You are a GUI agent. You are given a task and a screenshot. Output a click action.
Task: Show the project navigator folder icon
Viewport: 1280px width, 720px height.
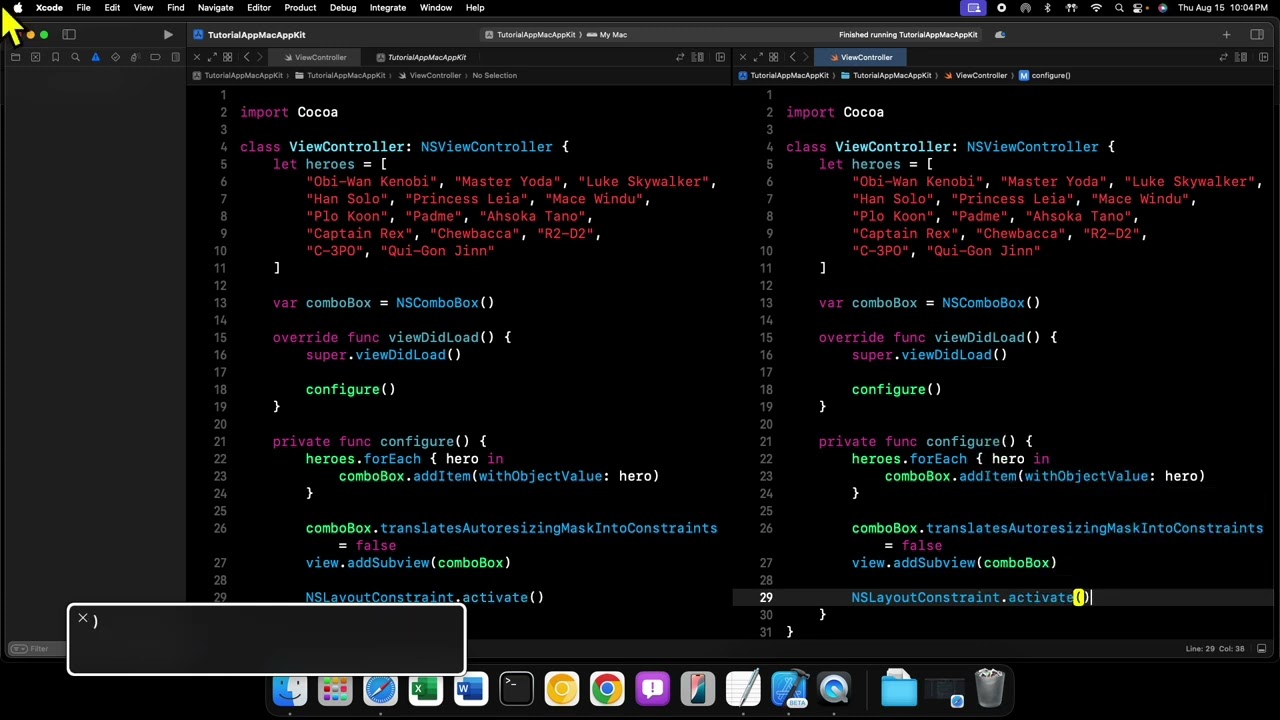tap(15, 57)
